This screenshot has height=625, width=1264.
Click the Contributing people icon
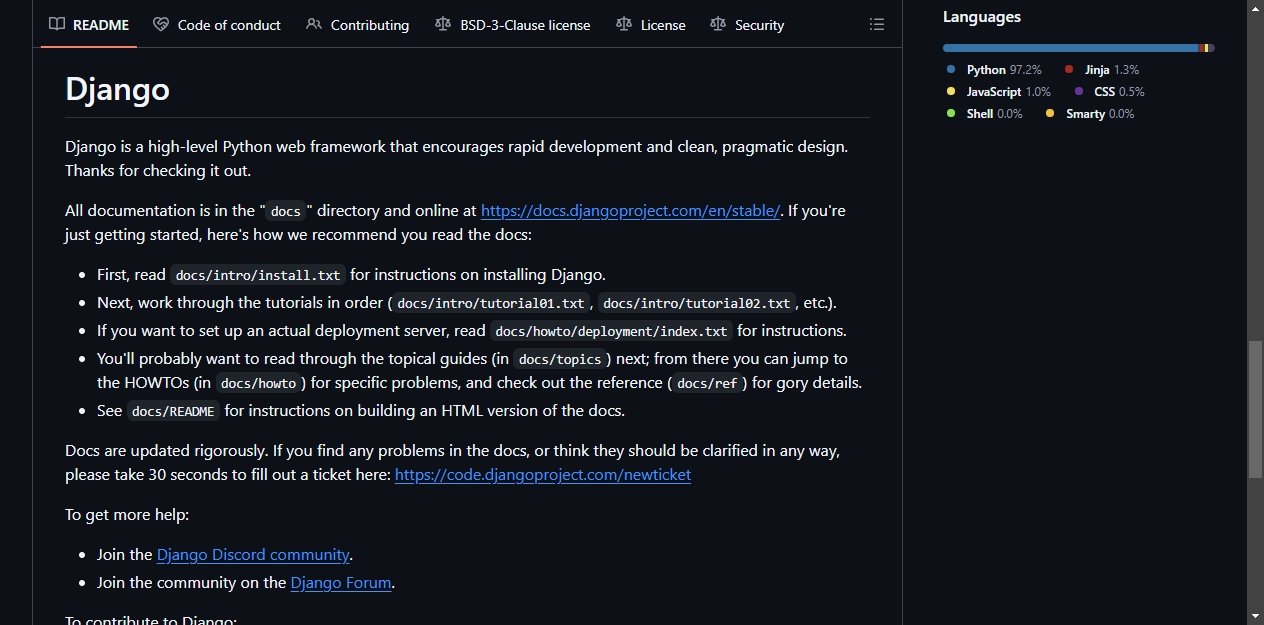coord(314,24)
